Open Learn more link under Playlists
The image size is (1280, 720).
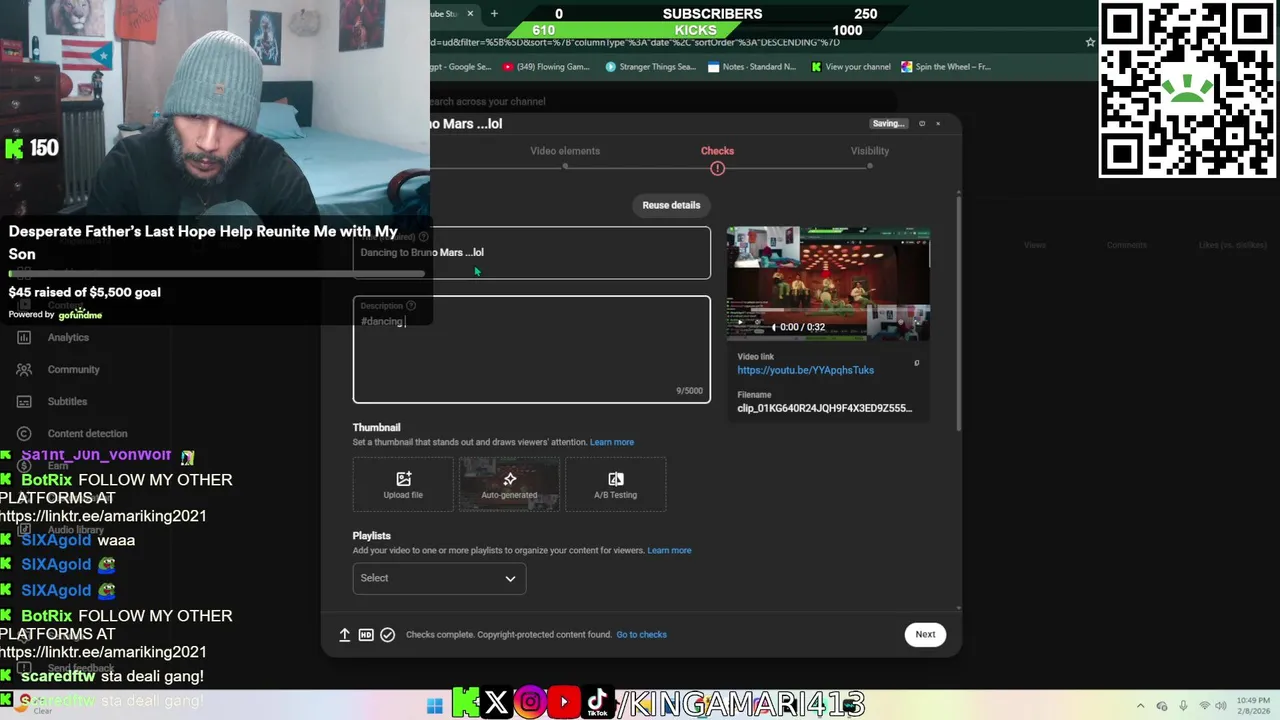(x=669, y=550)
